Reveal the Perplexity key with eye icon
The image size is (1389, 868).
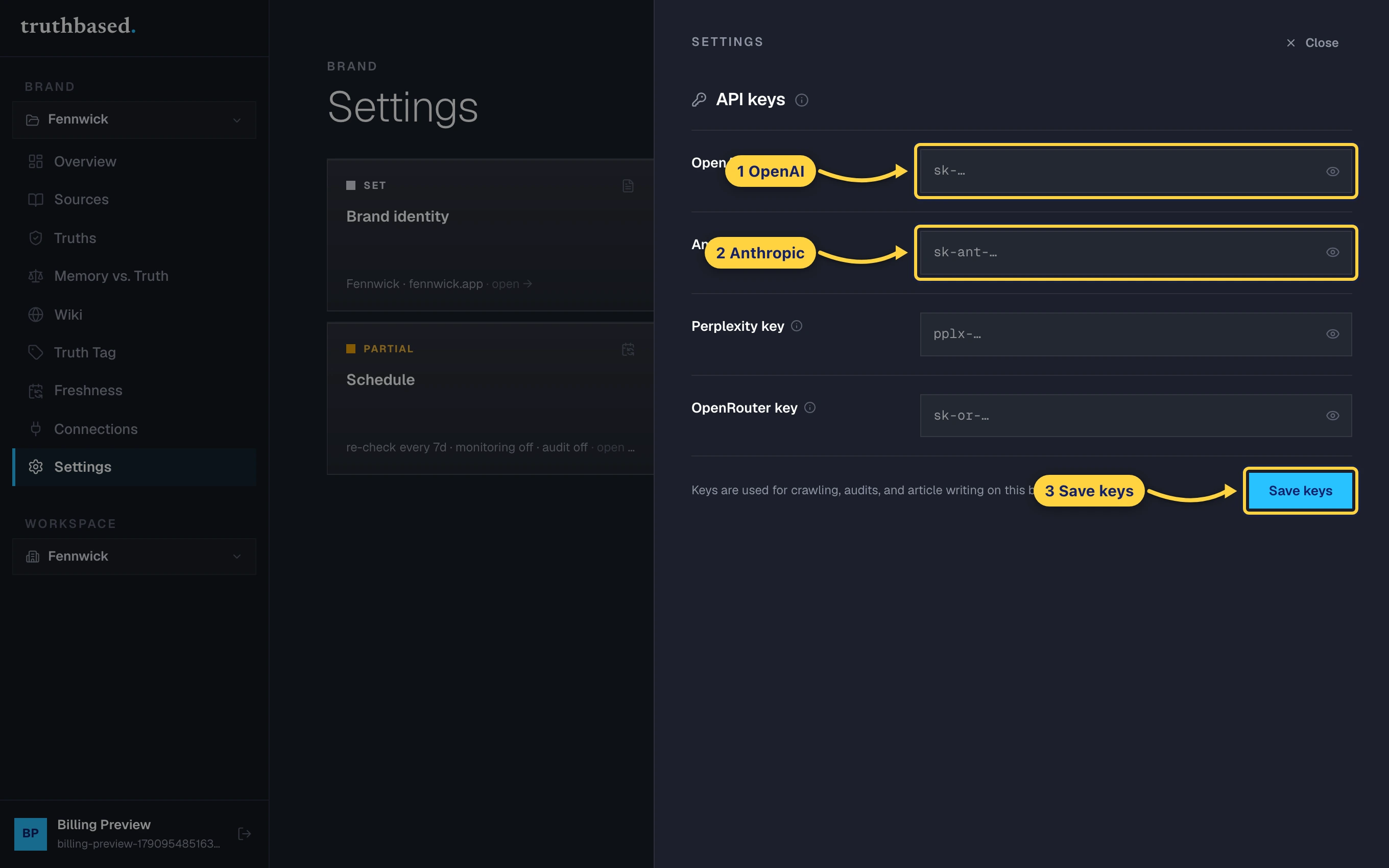[1333, 334]
